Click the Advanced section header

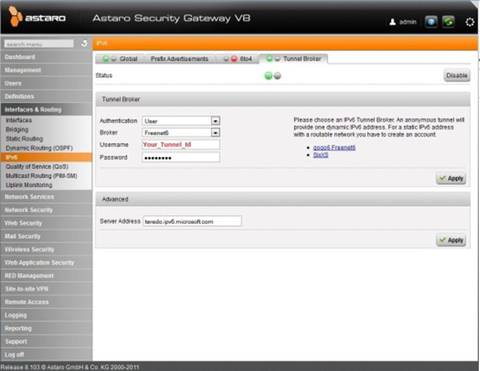[x=283, y=199]
